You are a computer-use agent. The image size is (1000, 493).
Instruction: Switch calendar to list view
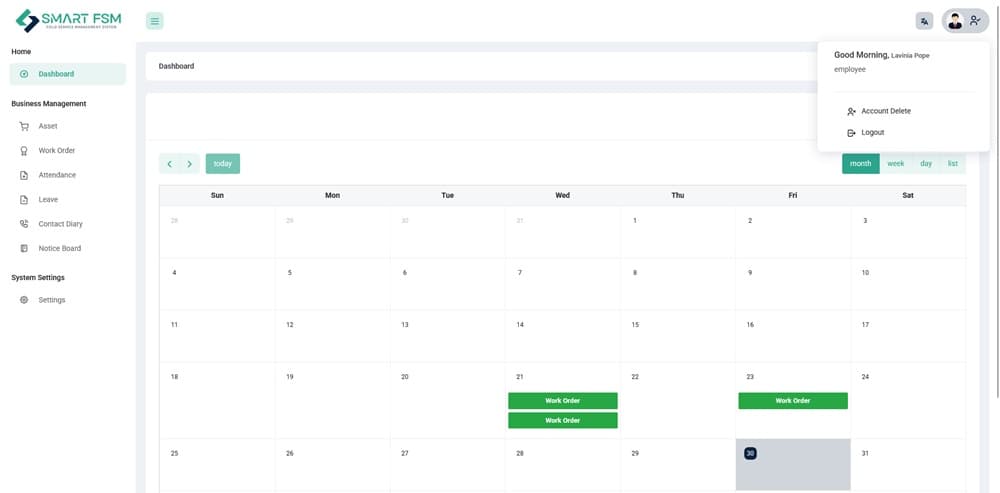click(x=953, y=164)
